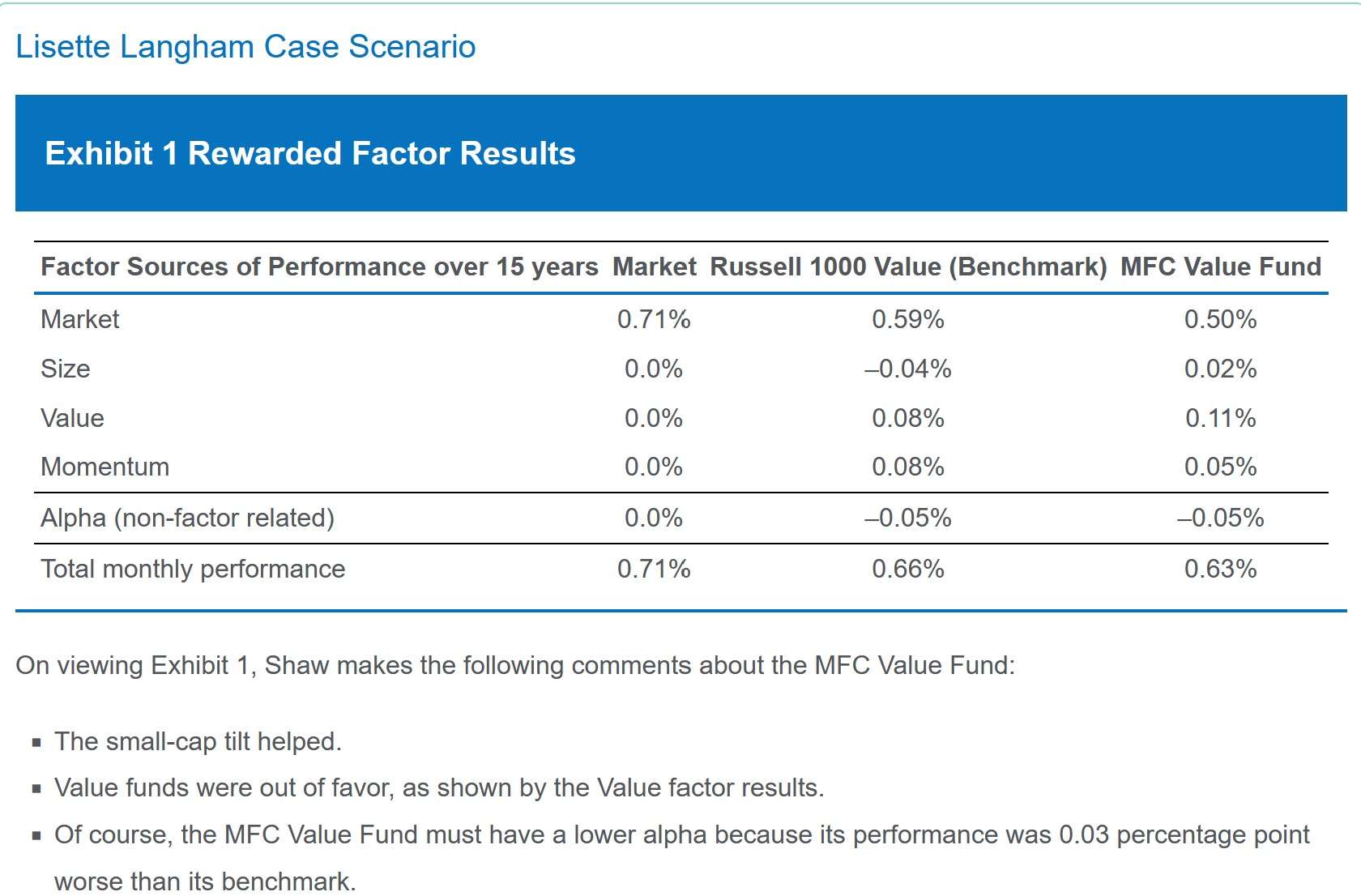Image resolution: width=1361 pixels, height=896 pixels.
Task: Click the –0.04% benchmark Size cell
Action: pyautogui.click(x=908, y=369)
